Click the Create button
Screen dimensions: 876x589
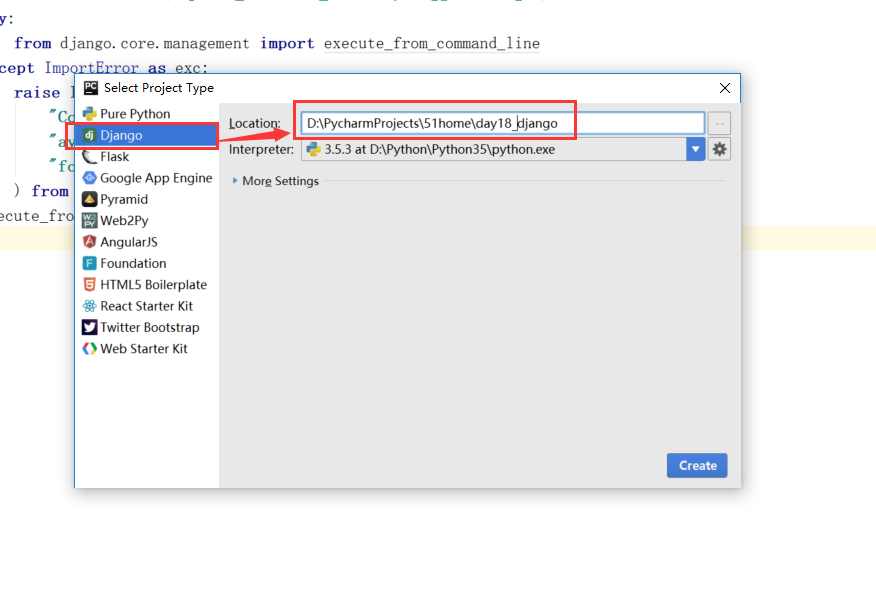point(697,466)
